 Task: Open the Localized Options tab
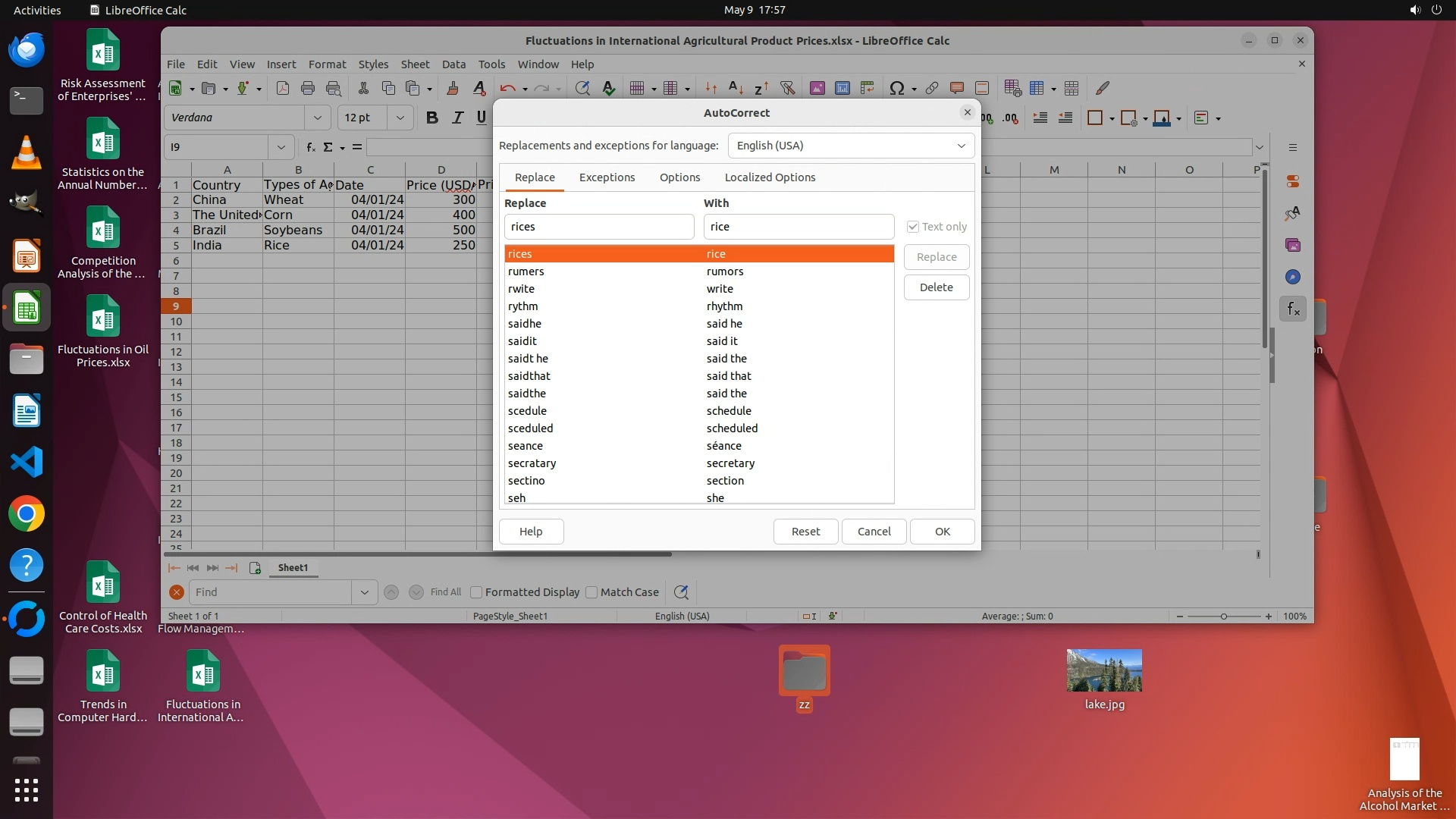[770, 177]
